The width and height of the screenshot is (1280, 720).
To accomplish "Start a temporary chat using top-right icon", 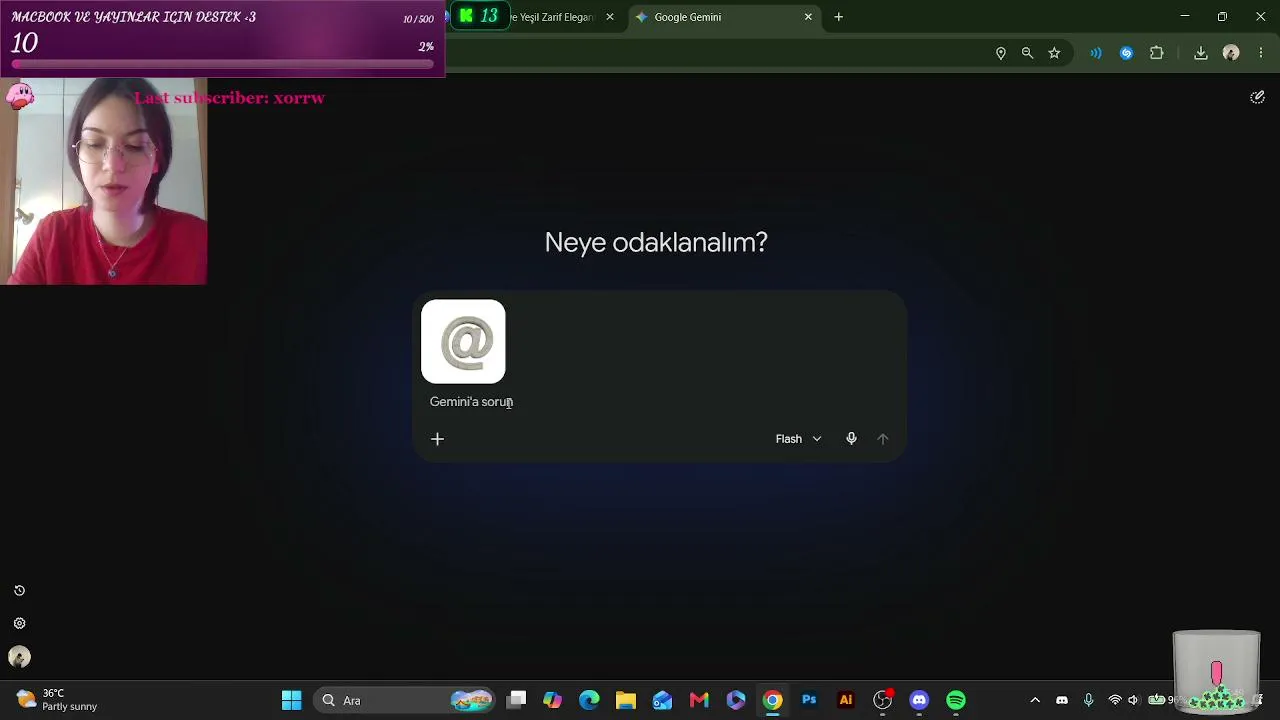I will point(1257,97).
